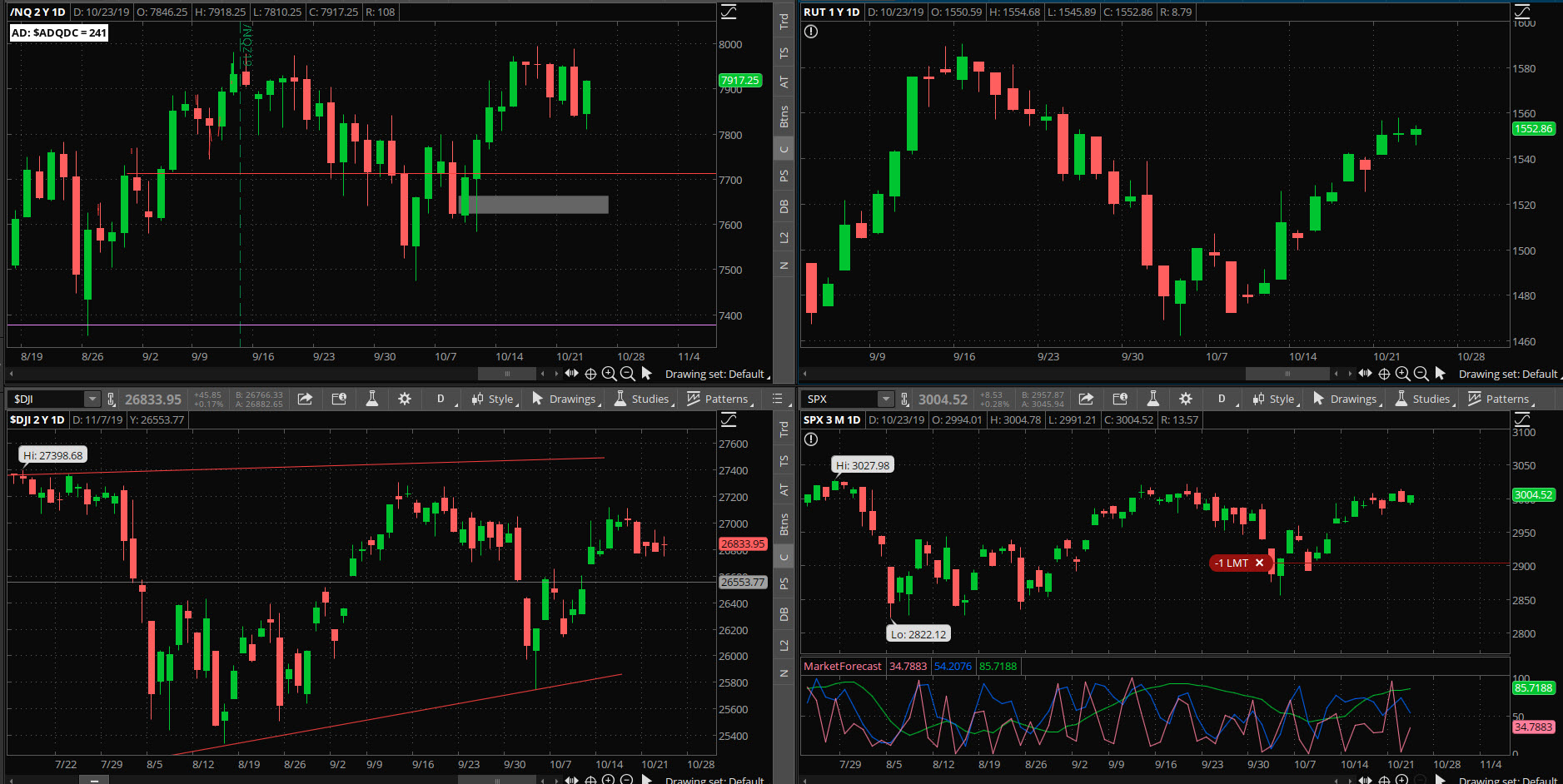Click the alert exclamation icon on SPX chart
The width and height of the screenshot is (1563, 784).
811,439
